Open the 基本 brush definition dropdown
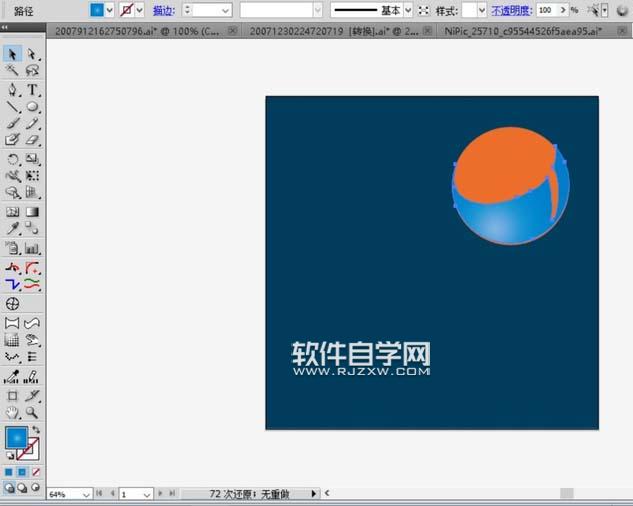 pyautogui.click(x=408, y=10)
